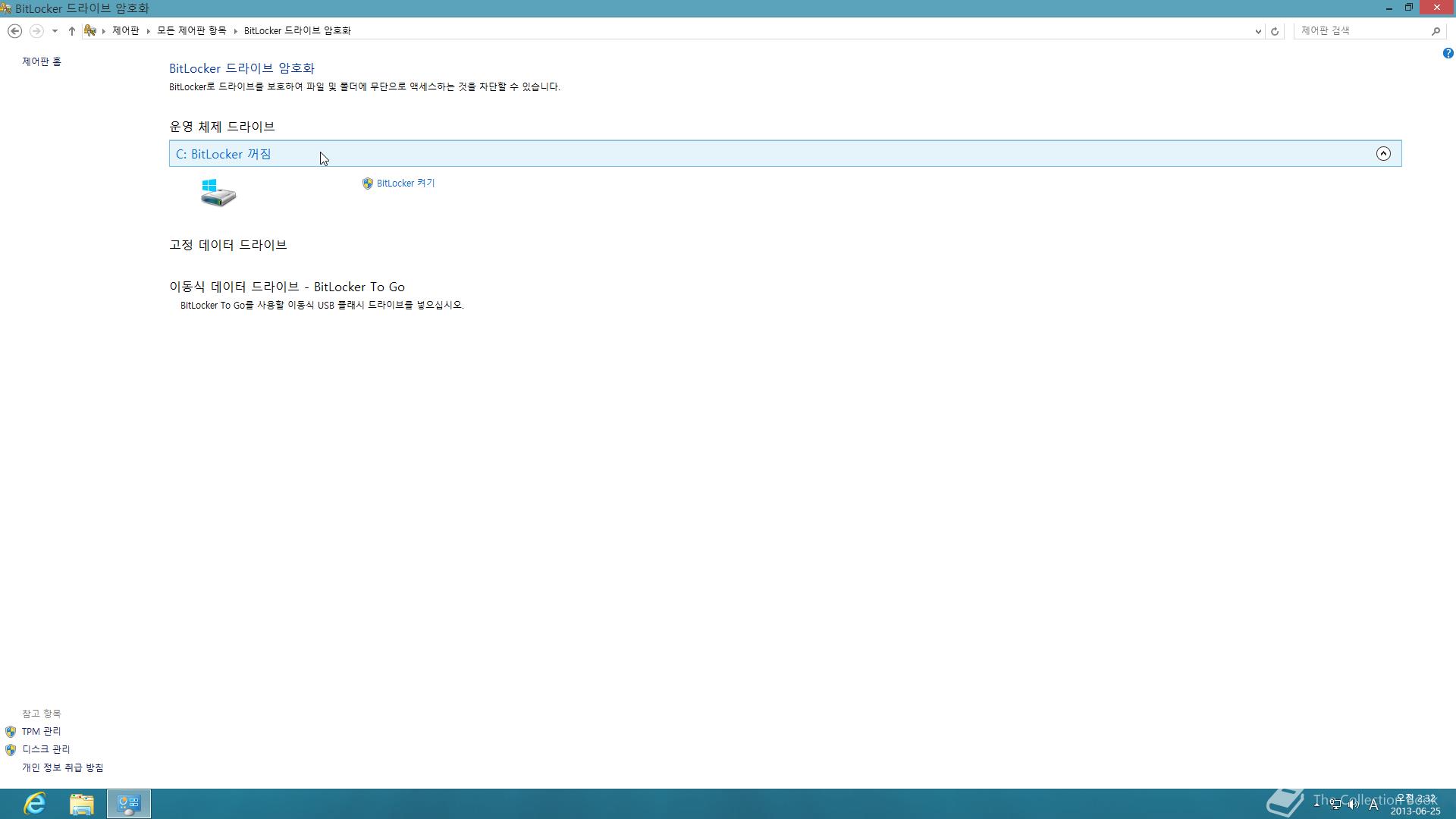Click the BitLocker window title icon
Viewport: 1456px width, 819px height.
pyautogui.click(x=6, y=8)
